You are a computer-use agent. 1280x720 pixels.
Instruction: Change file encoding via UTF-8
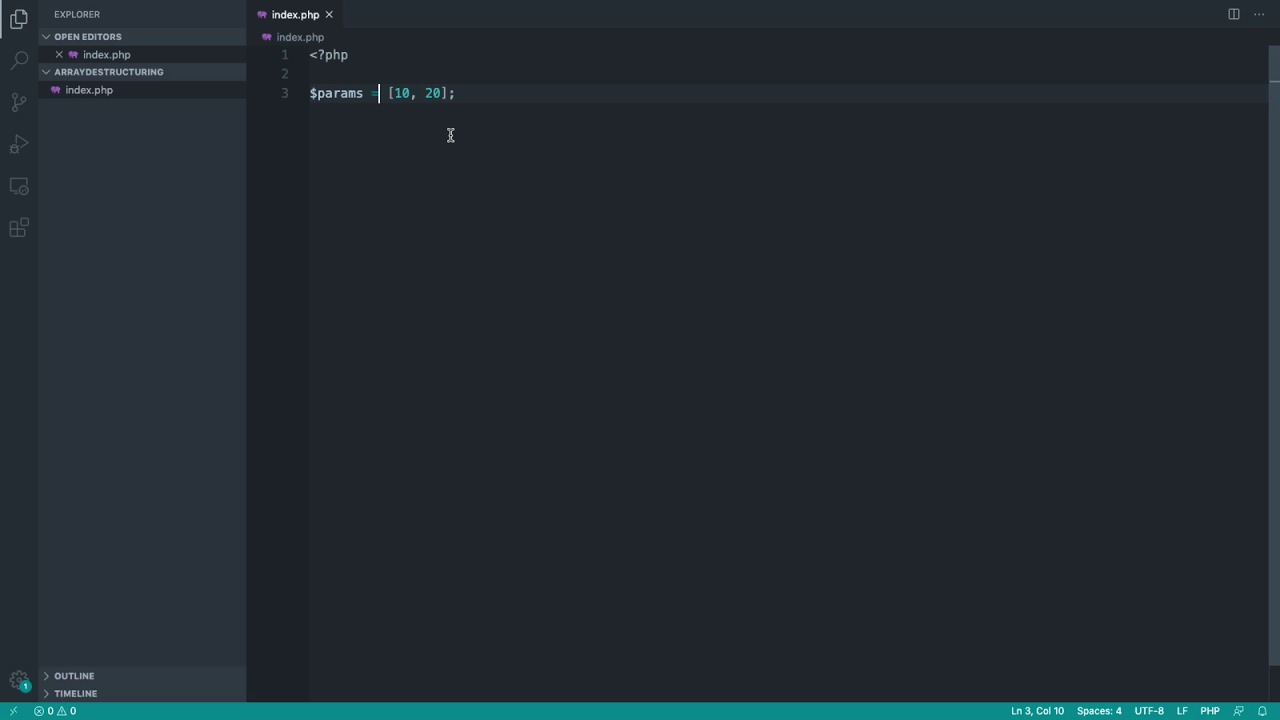tap(1149, 711)
